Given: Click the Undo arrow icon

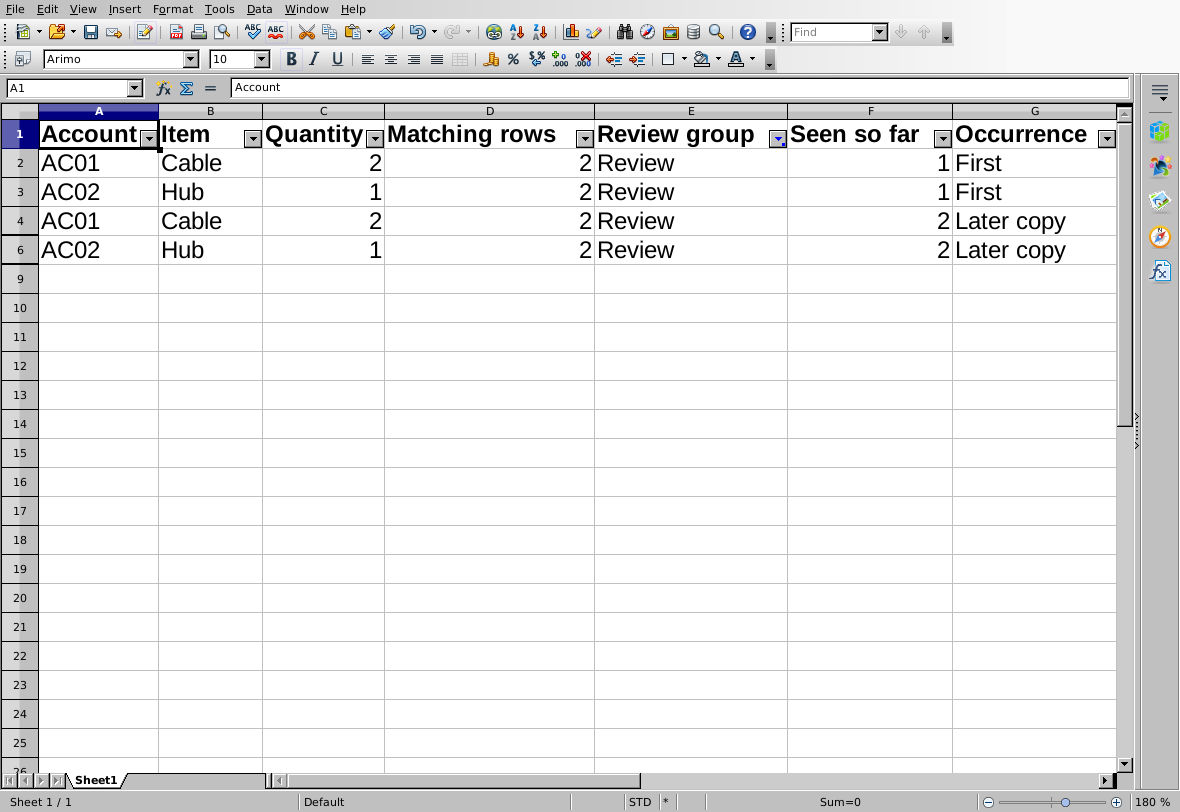Looking at the screenshot, I should [x=418, y=32].
